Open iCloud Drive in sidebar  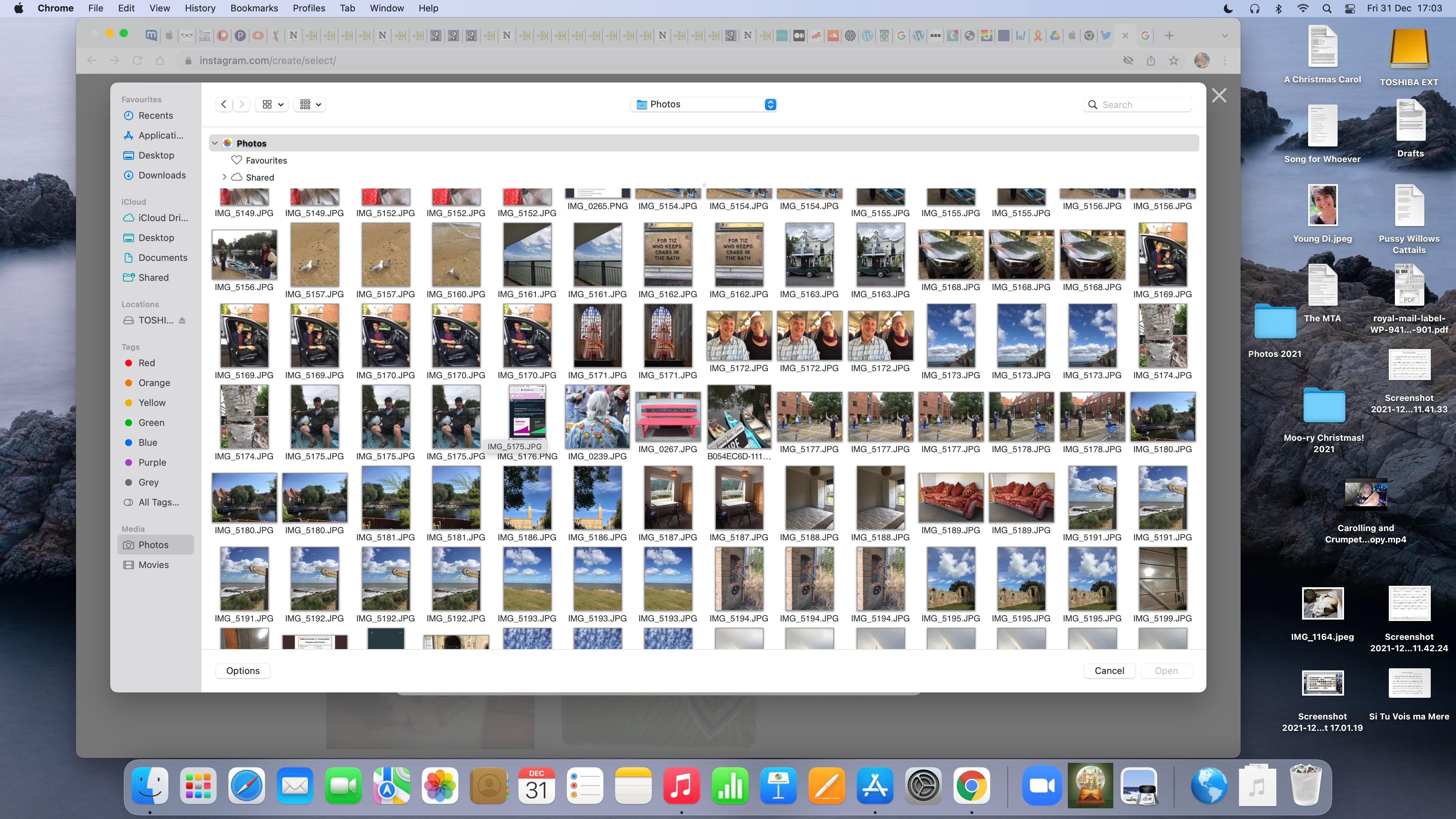point(162,218)
